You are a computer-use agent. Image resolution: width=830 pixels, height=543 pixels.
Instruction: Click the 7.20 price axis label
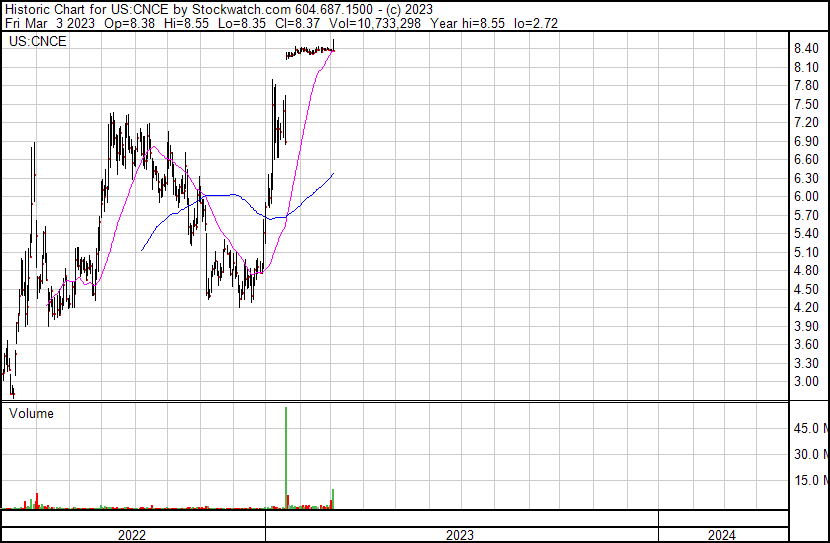pyautogui.click(x=806, y=123)
